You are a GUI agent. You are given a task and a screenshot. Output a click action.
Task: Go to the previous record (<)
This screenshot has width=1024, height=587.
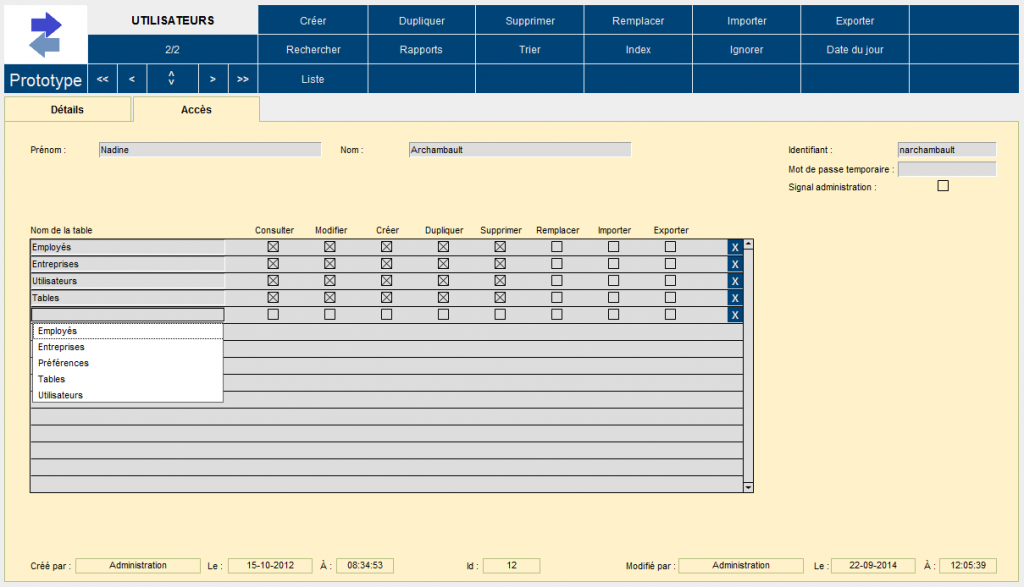coord(132,79)
